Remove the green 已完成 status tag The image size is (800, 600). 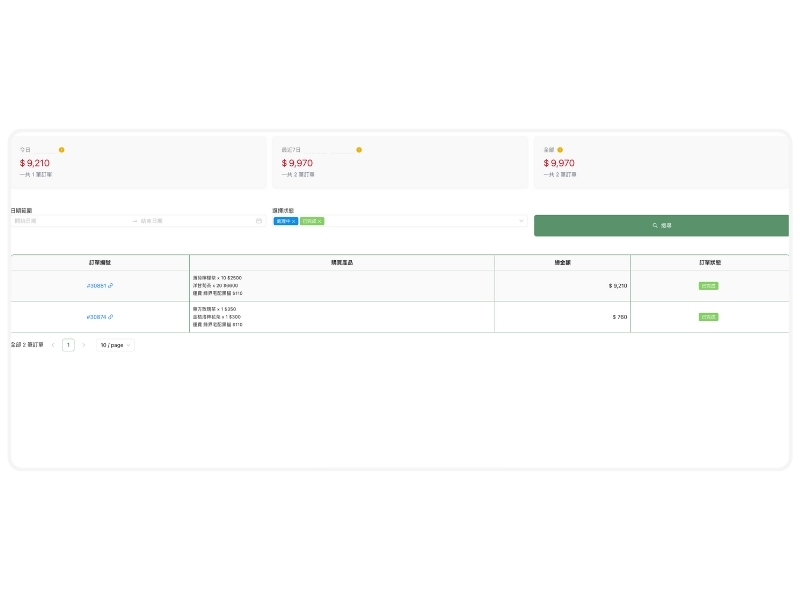[320, 221]
